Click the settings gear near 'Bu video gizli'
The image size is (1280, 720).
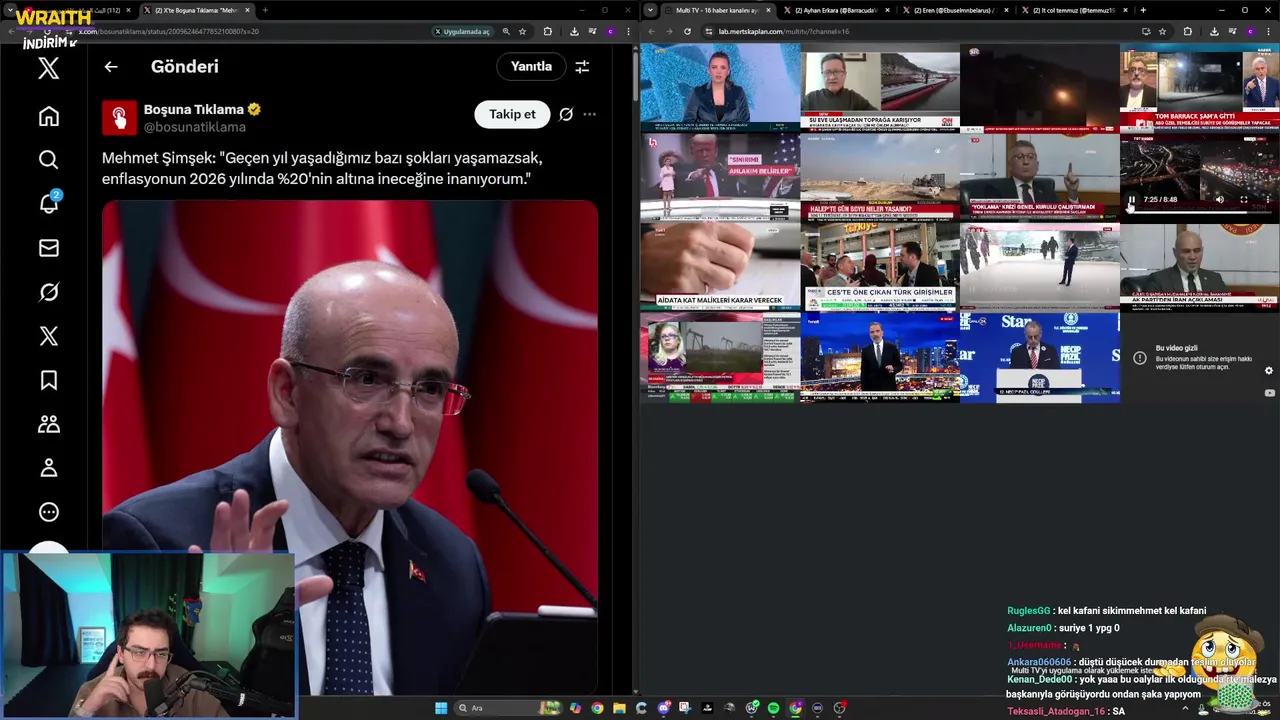[x=1269, y=371]
